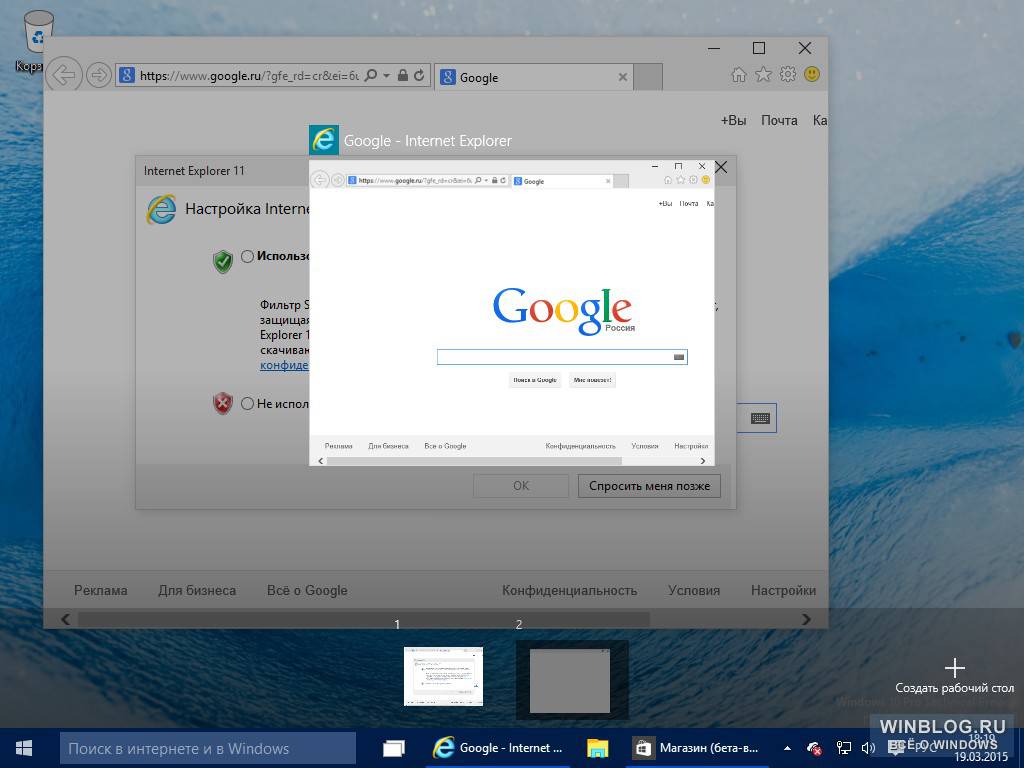Image resolution: width=1024 pixels, height=768 pixels.
Task: Minimize the background Internet Explorer window
Action: tap(714, 48)
